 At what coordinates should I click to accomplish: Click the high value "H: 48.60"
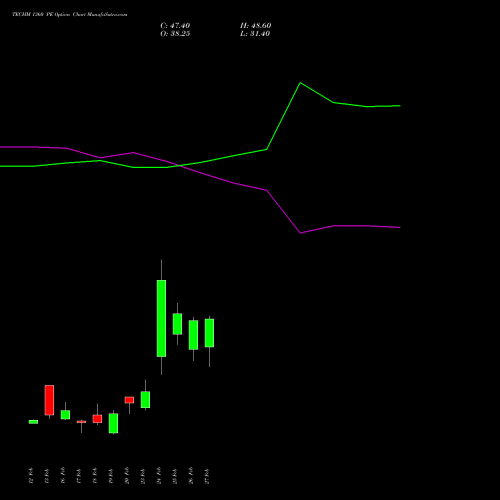click(x=256, y=26)
